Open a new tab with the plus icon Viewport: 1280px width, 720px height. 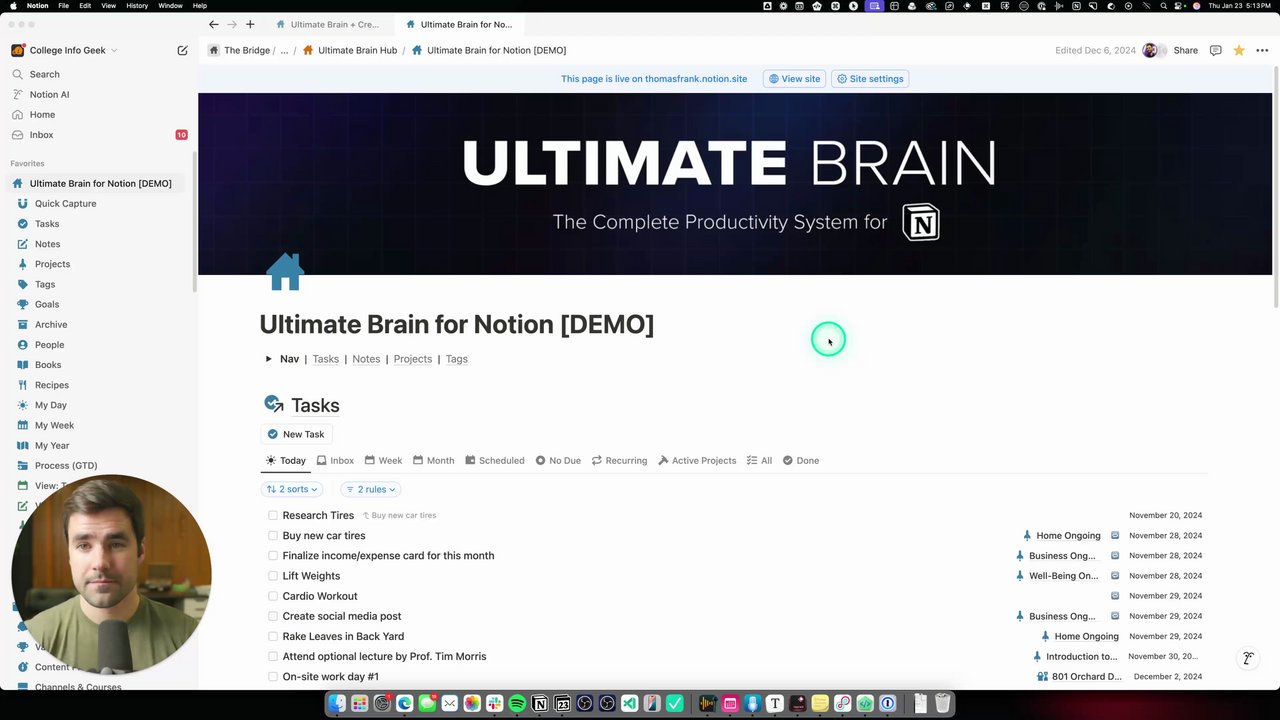250,24
